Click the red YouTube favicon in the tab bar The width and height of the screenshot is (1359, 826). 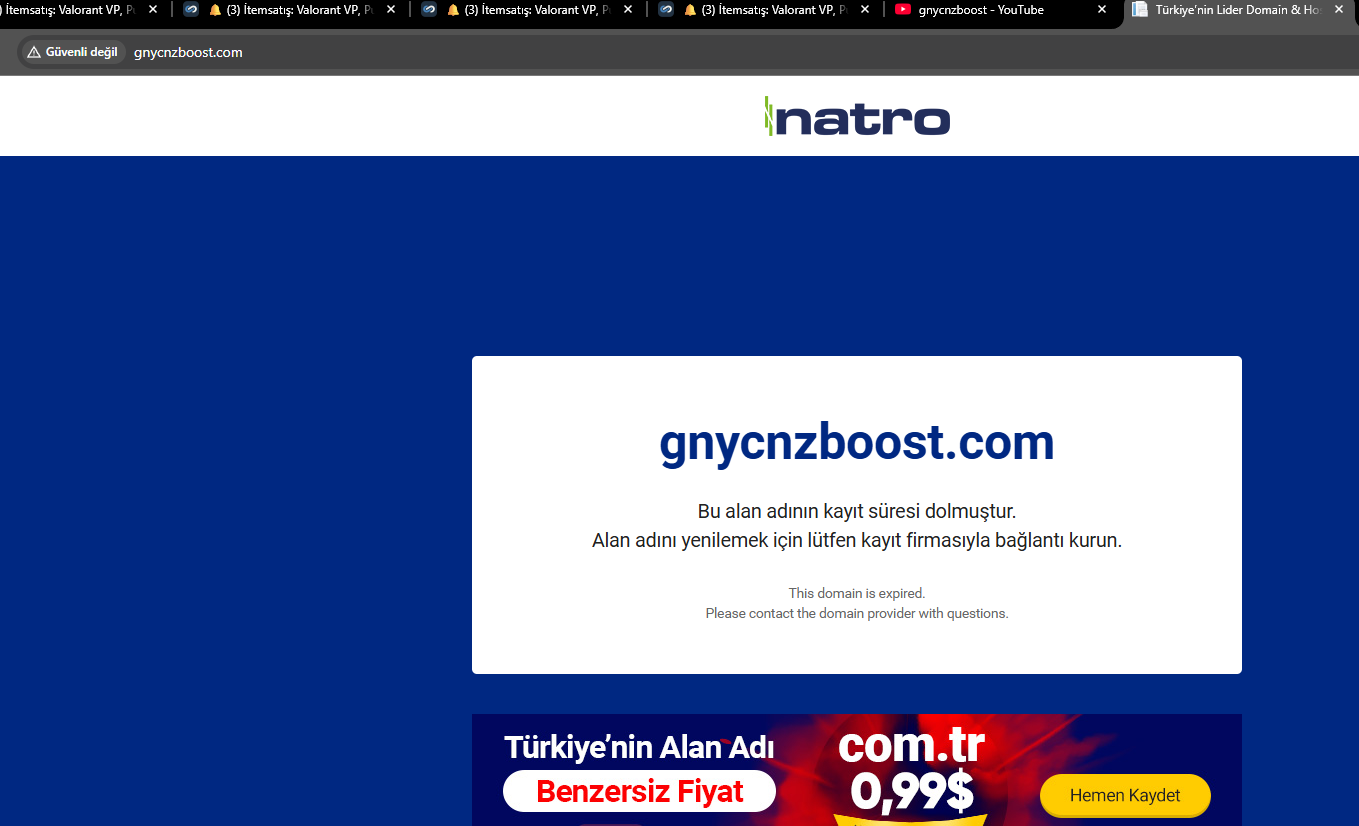(903, 10)
